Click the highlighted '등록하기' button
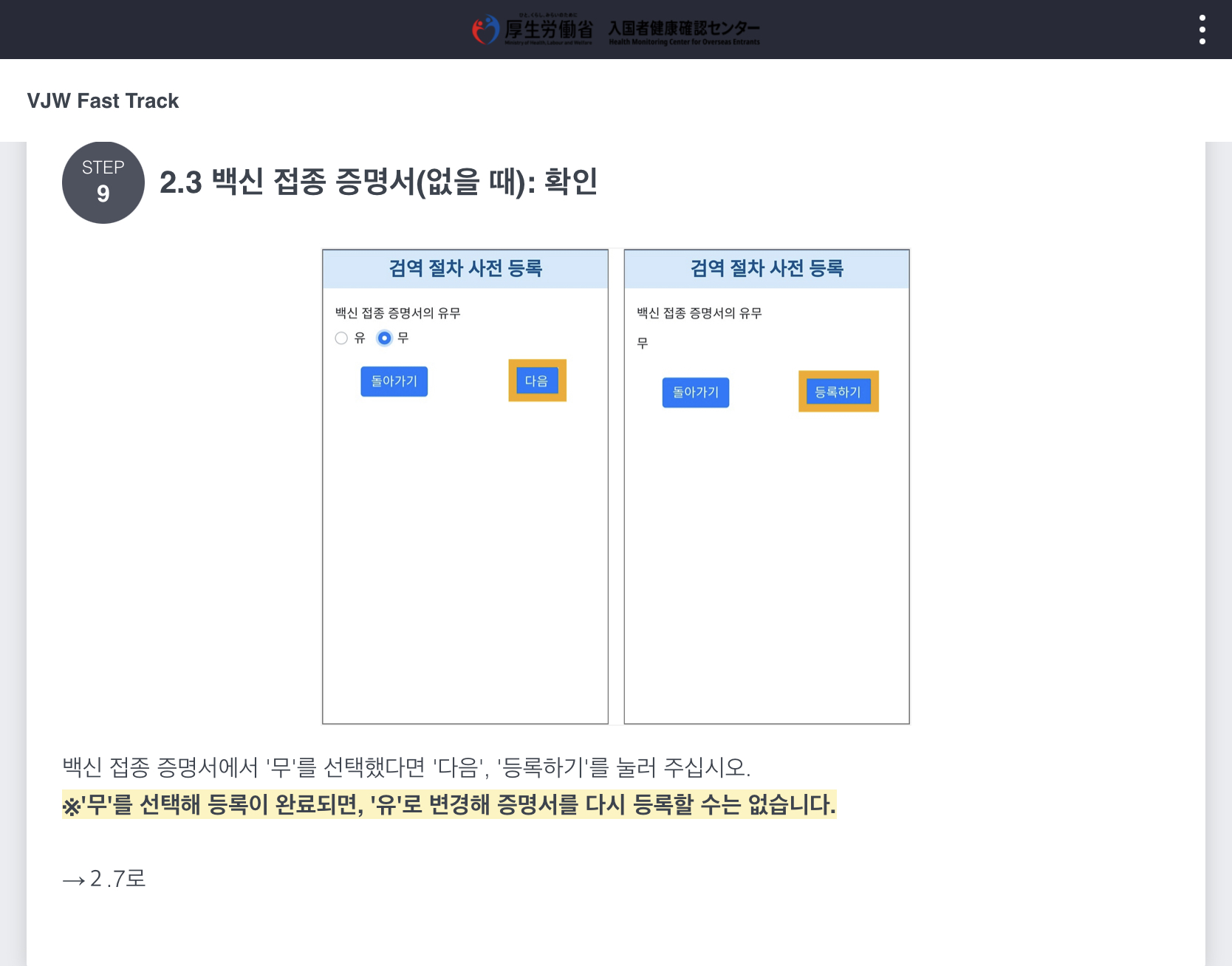Image resolution: width=1232 pixels, height=966 pixels. coord(838,391)
